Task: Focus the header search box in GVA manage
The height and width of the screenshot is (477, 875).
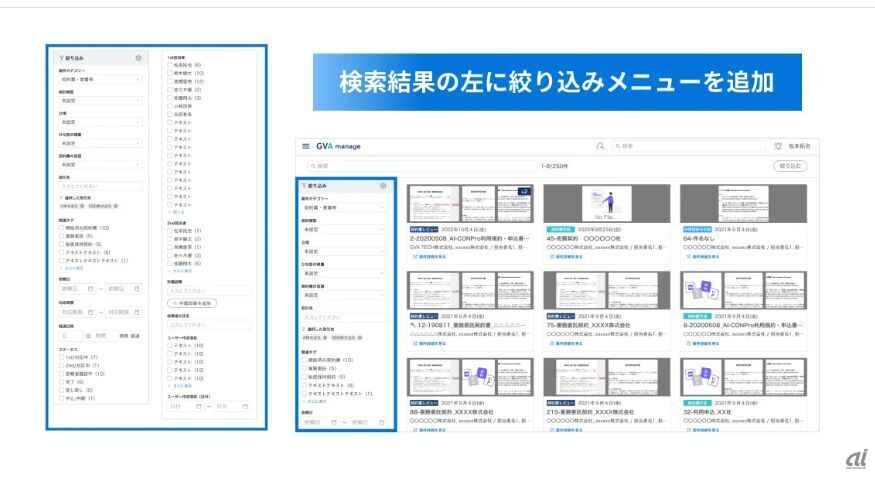Action: pyautogui.click(x=688, y=146)
